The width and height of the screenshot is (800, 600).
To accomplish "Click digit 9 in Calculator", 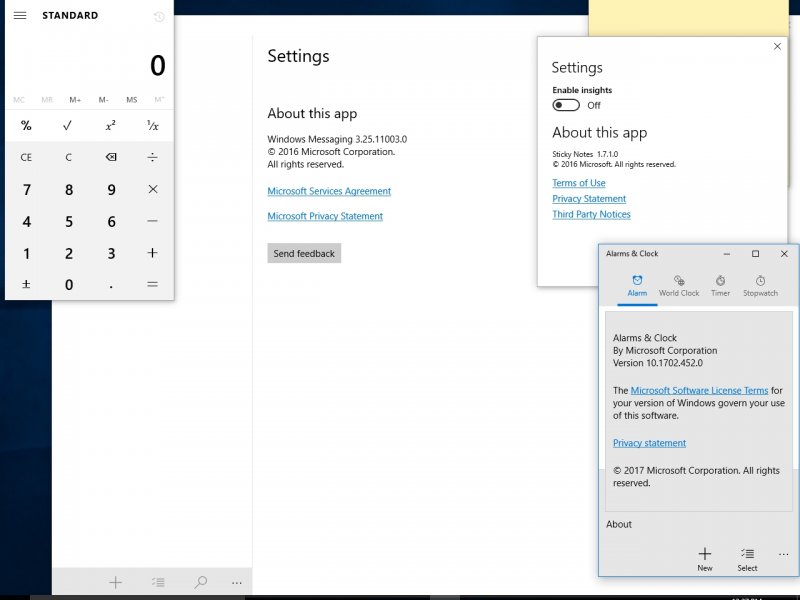I will (111, 190).
